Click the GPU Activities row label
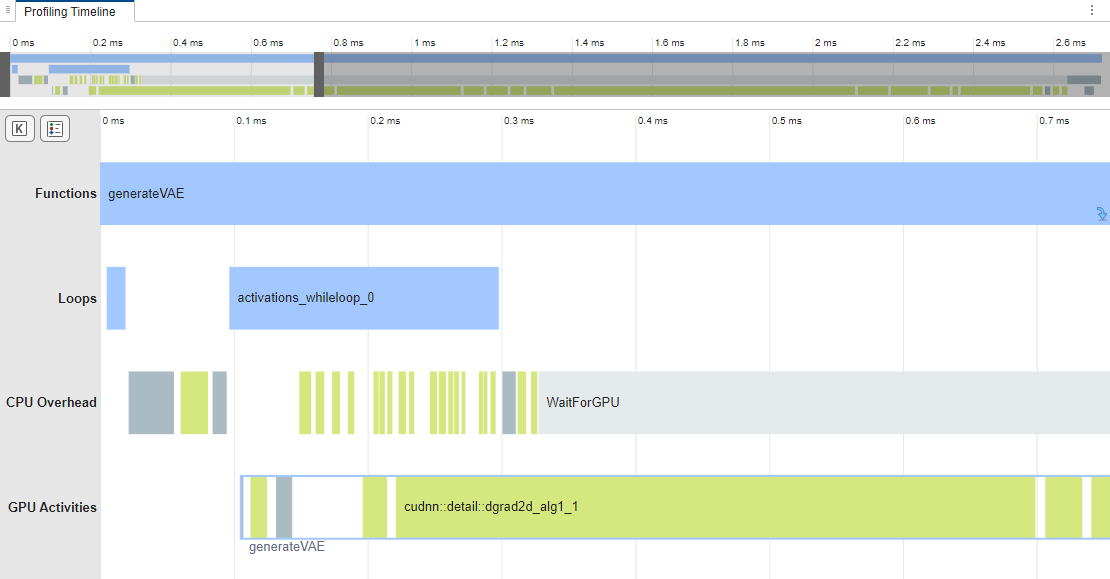The height and width of the screenshot is (579, 1110). click(52, 508)
